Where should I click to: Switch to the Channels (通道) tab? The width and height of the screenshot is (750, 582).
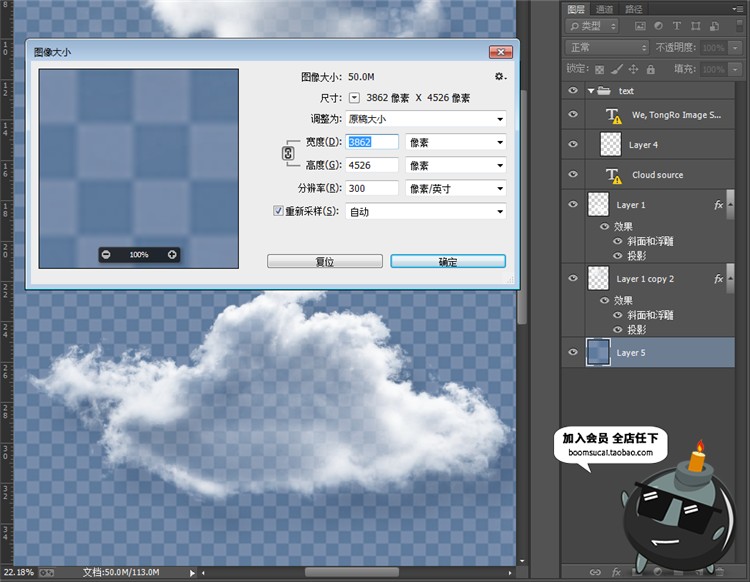[x=604, y=9]
